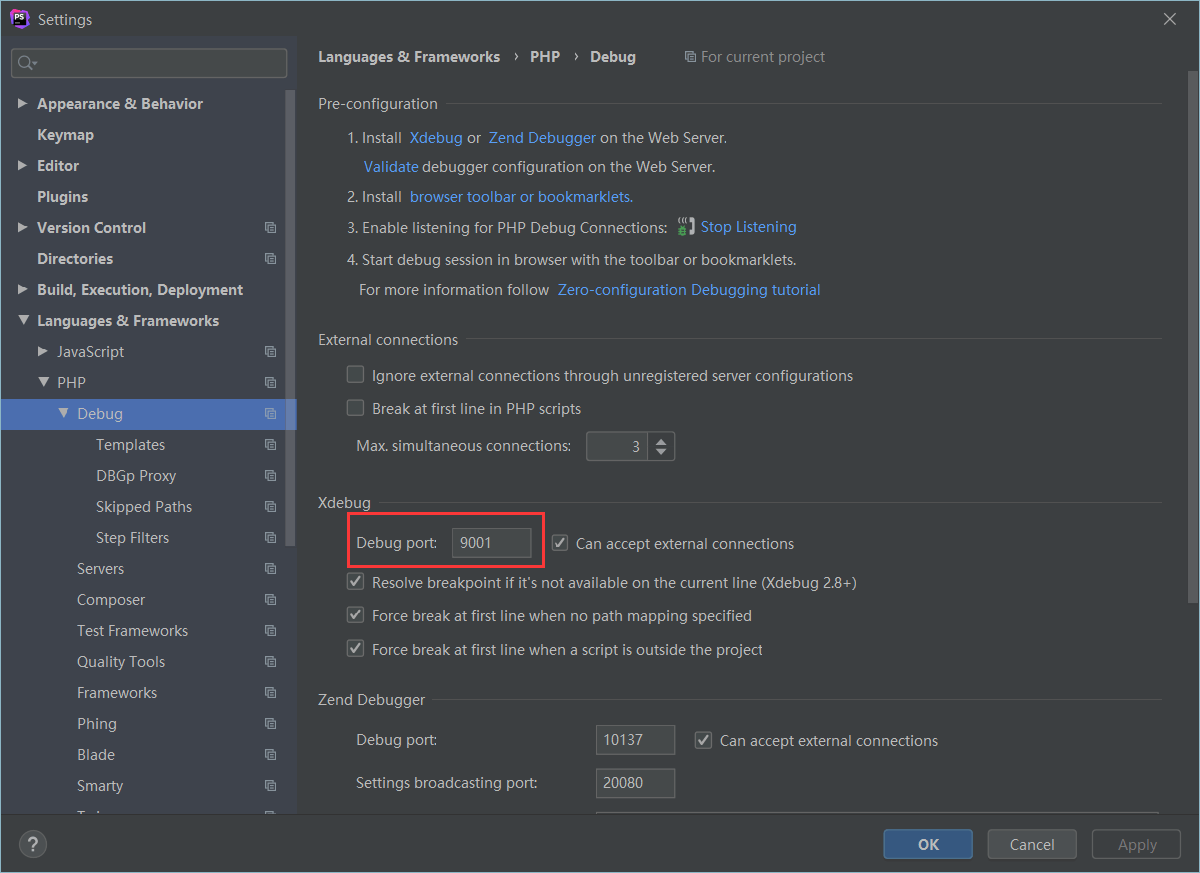Image resolution: width=1200 pixels, height=873 pixels.
Task: Click the help question mark icon
Action: tap(32, 844)
